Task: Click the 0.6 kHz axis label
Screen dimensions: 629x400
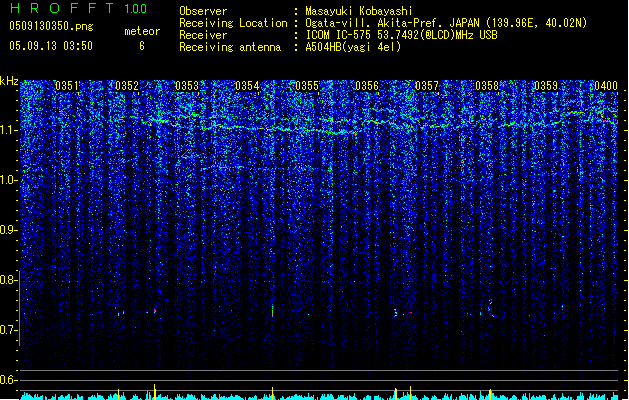Action: [x=9, y=380]
